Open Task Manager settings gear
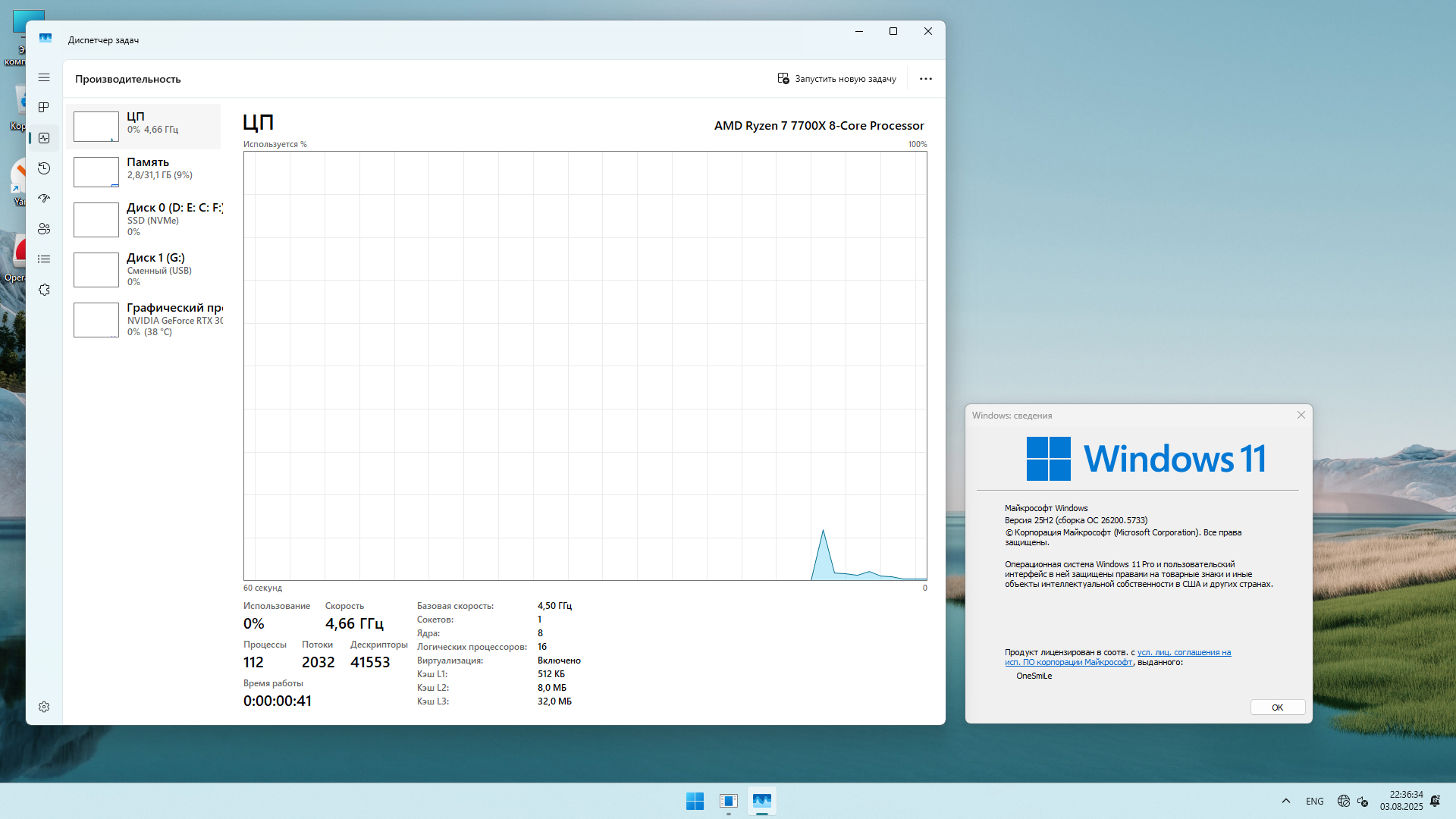This screenshot has height=819, width=1456. pos(44,707)
